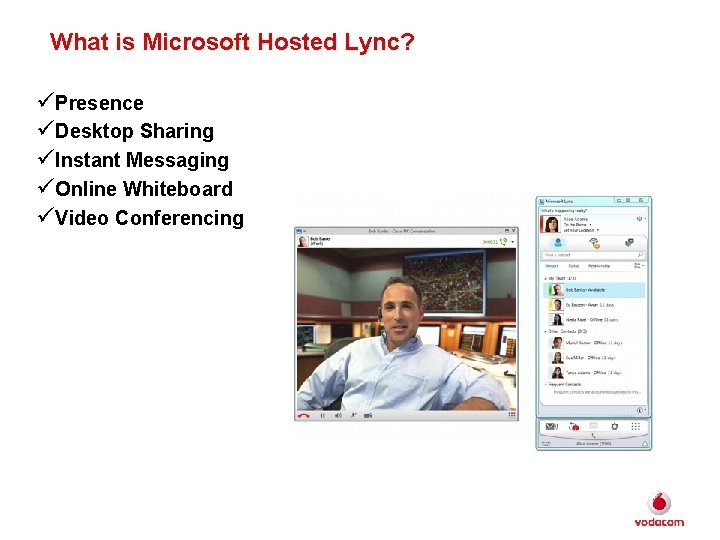
Task: Select the third My Team contact, Offline
Action: 594,320
